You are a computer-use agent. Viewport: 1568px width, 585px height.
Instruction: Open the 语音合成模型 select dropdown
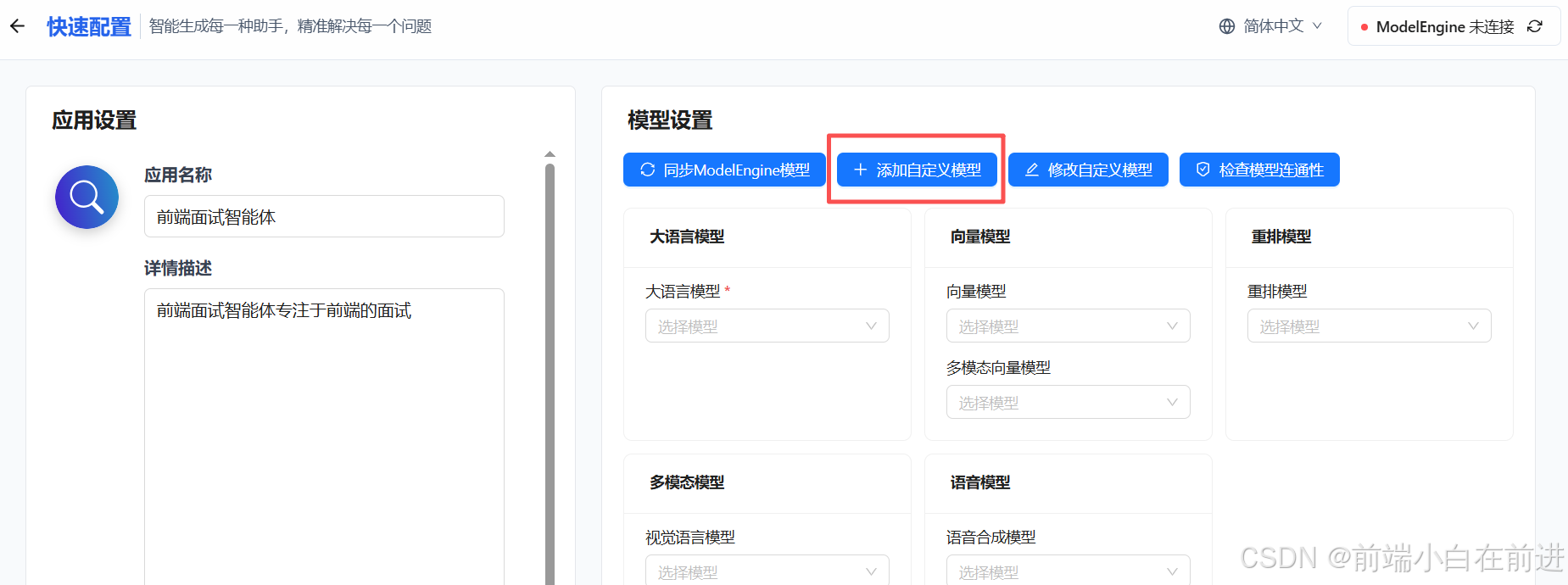tap(1068, 570)
